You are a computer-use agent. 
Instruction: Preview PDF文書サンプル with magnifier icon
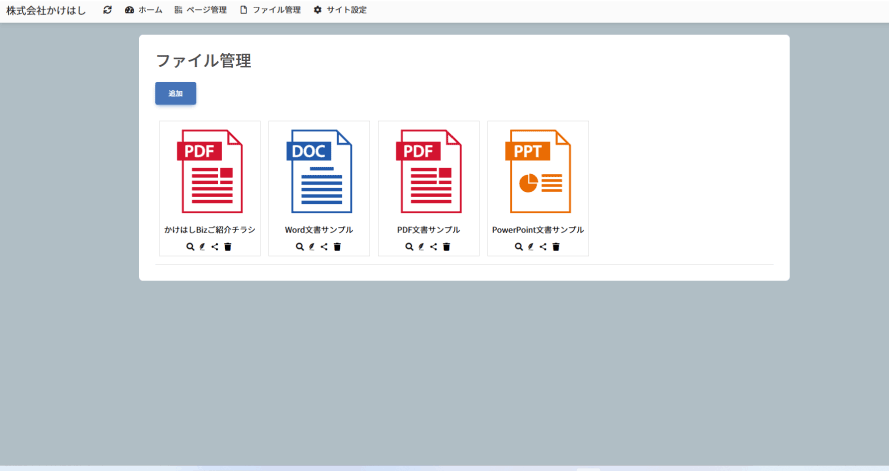[409, 247]
